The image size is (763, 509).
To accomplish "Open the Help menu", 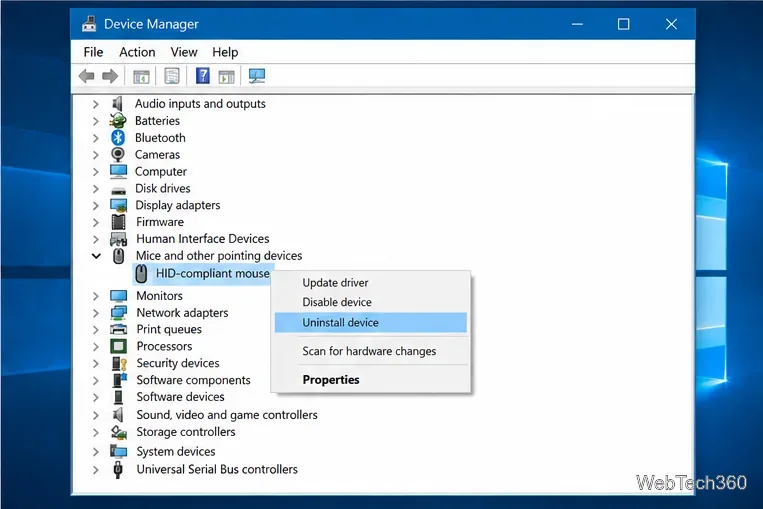I will pos(225,52).
